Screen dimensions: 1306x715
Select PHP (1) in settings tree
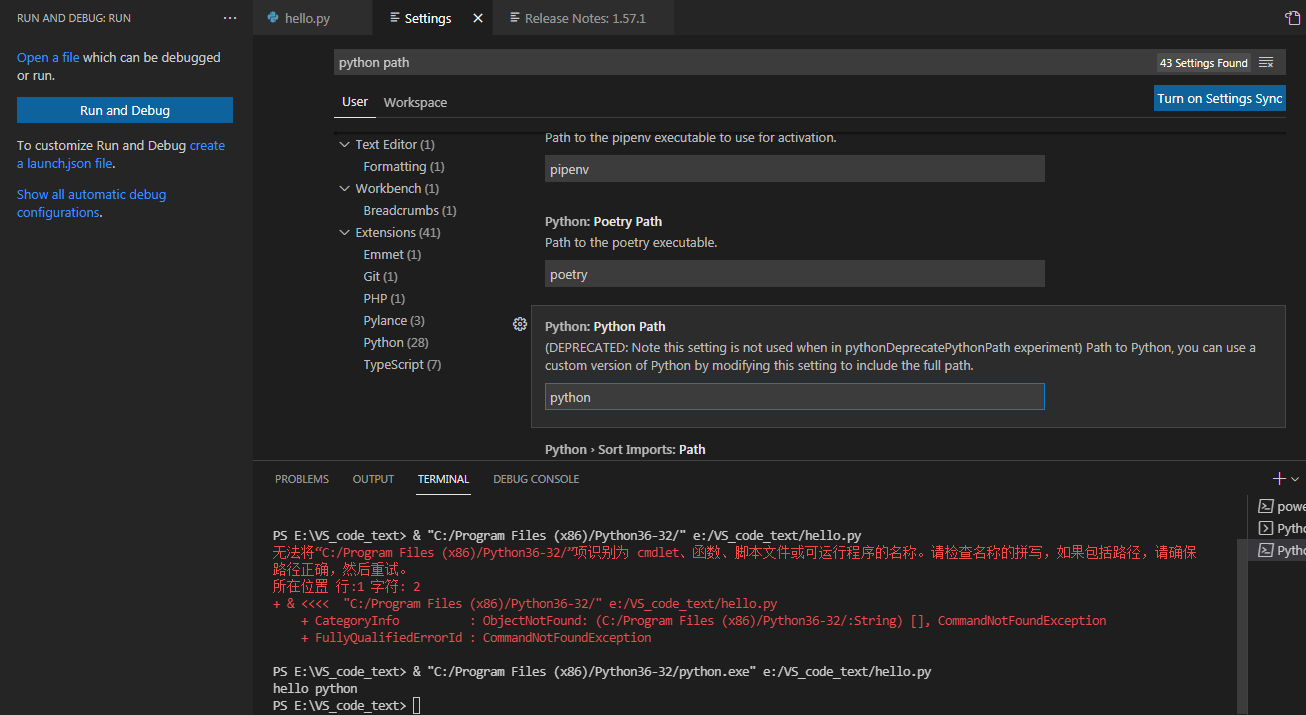pos(384,299)
